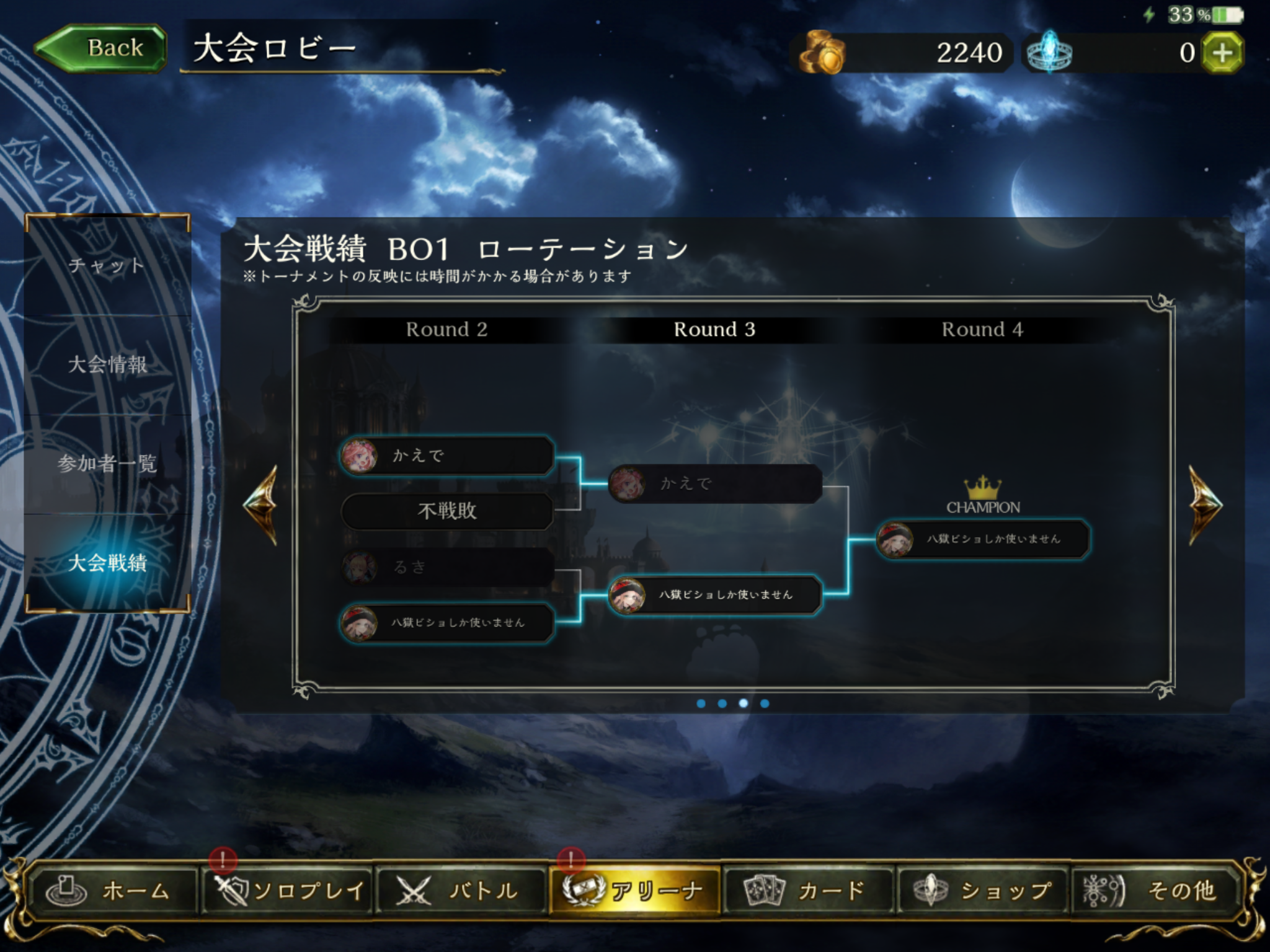Select かえで avatar in Round 2 bracket
1270x952 pixels.
tap(360, 456)
